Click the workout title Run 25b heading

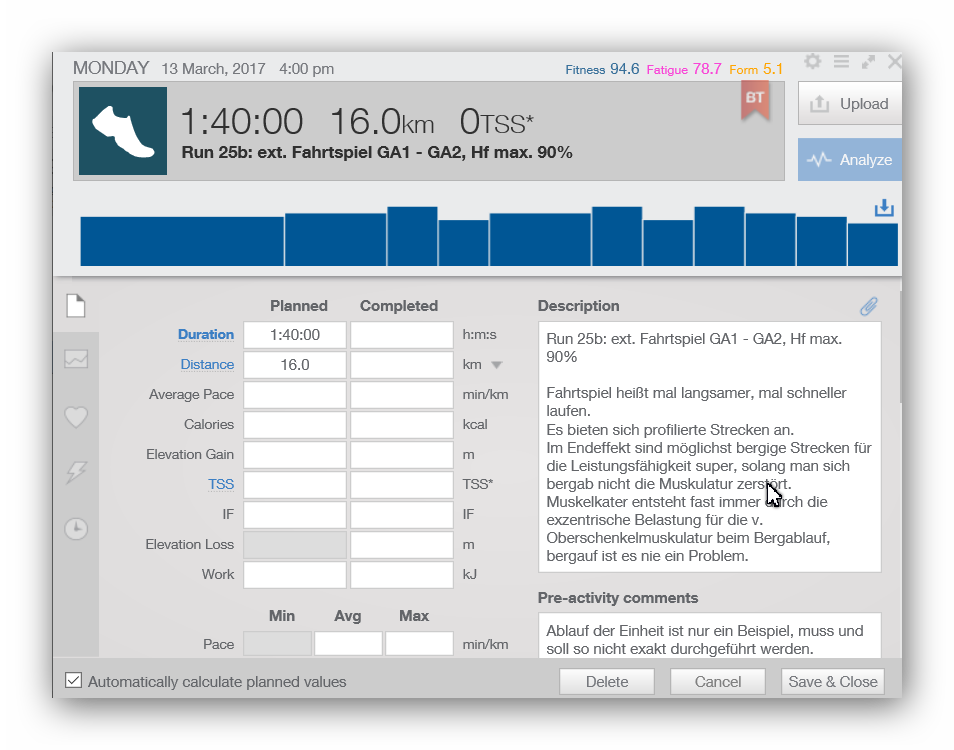click(377, 153)
